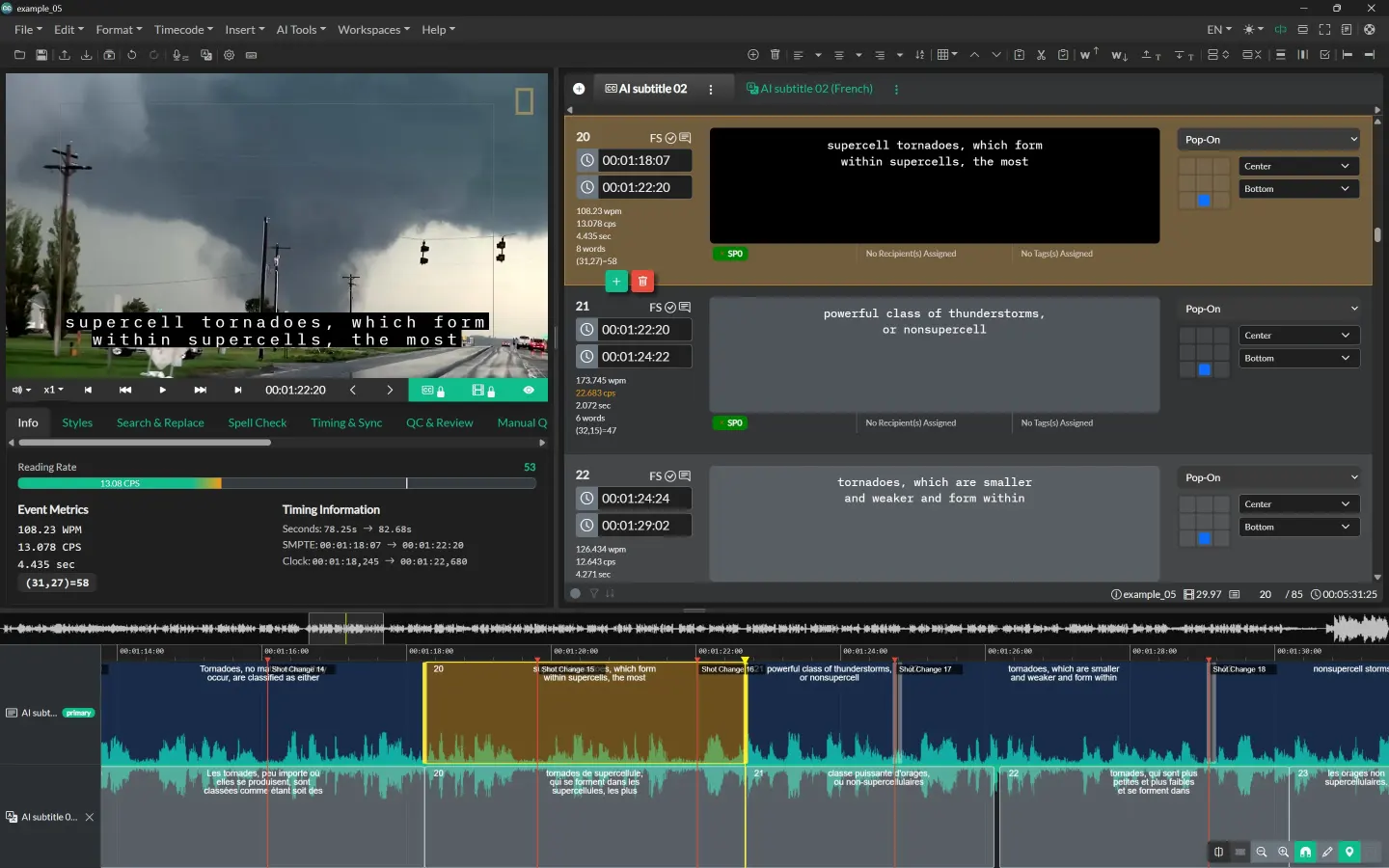The height and width of the screenshot is (868, 1389).
Task: Jump to the next event with fast-forward
Action: tap(200, 391)
